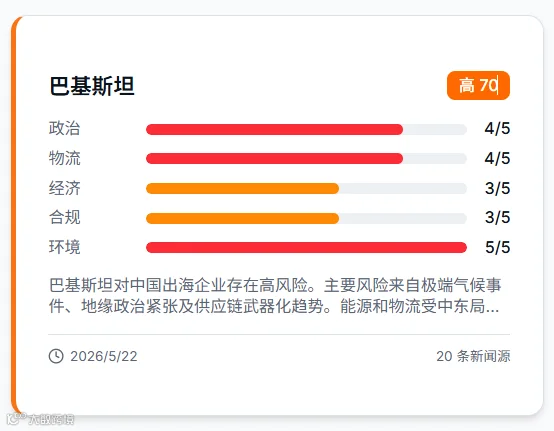Click the 5/5 environment score

pos(497,247)
